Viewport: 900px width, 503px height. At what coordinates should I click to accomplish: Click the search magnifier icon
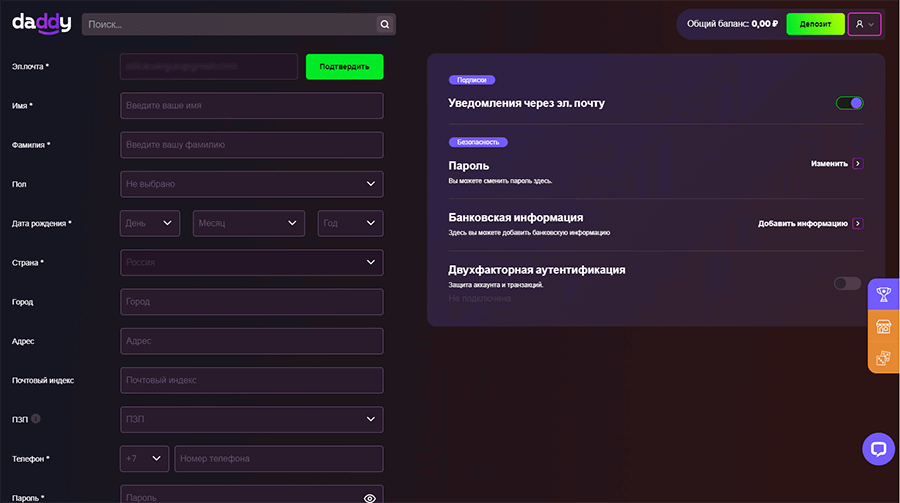click(384, 24)
